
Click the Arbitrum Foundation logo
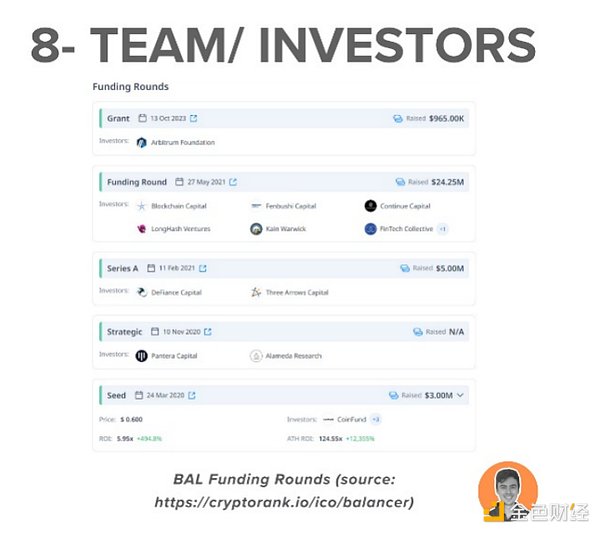pos(142,142)
